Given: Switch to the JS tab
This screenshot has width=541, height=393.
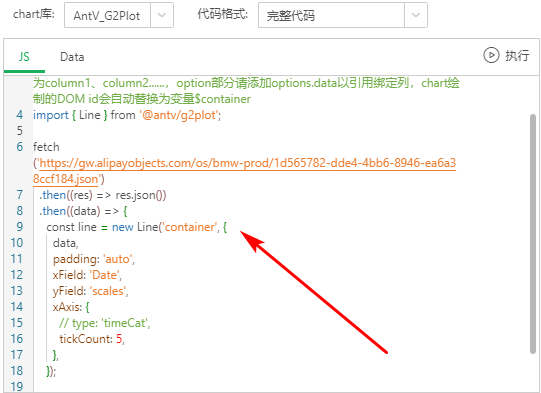Looking at the screenshot, I should coord(24,57).
